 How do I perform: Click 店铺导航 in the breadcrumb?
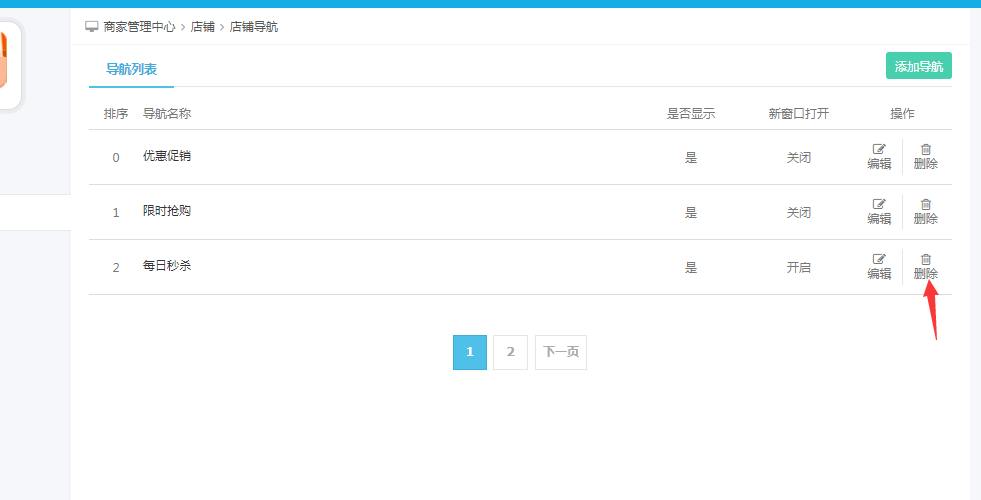254,27
